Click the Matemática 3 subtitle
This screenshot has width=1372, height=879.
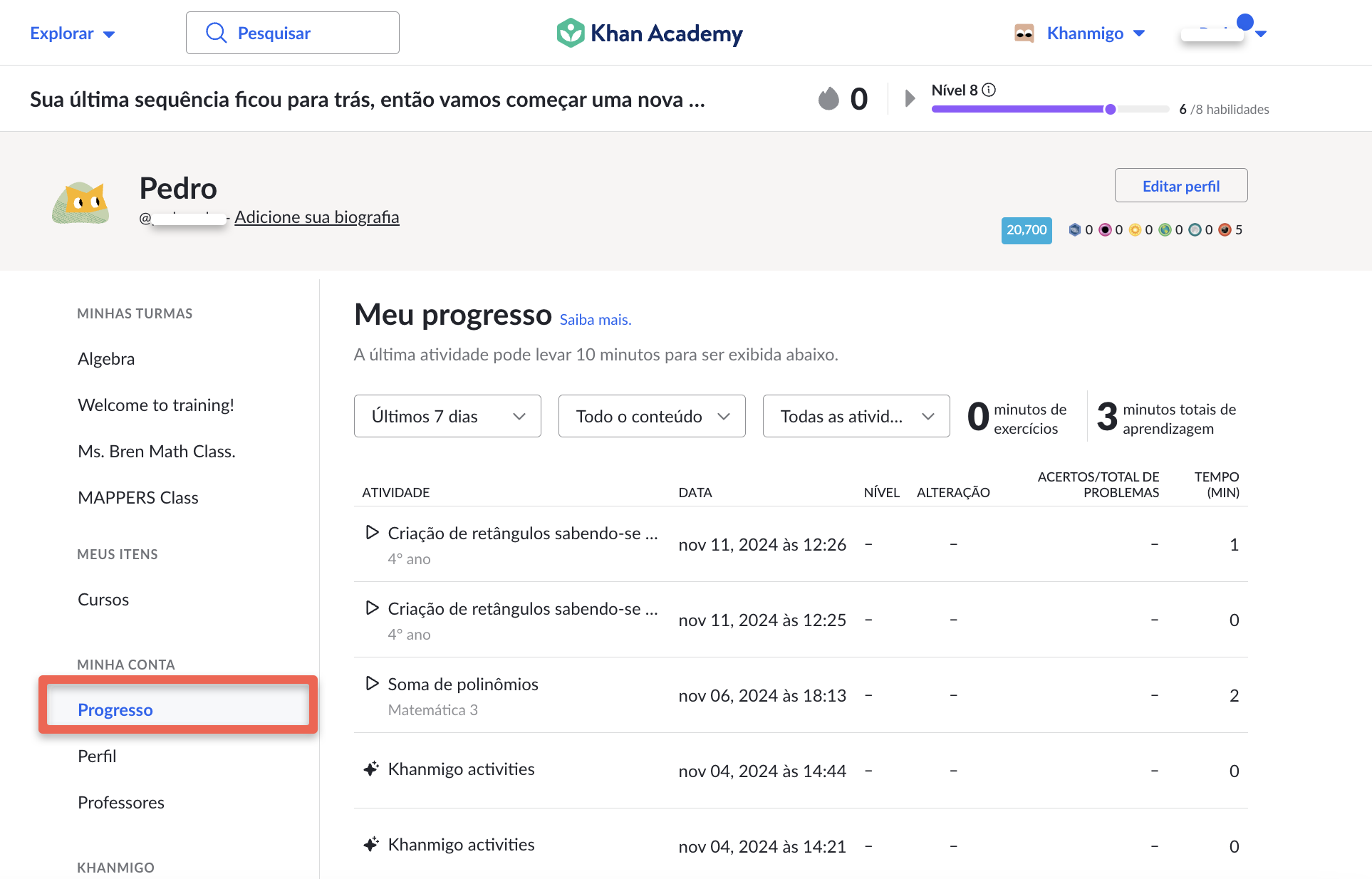tap(433, 709)
